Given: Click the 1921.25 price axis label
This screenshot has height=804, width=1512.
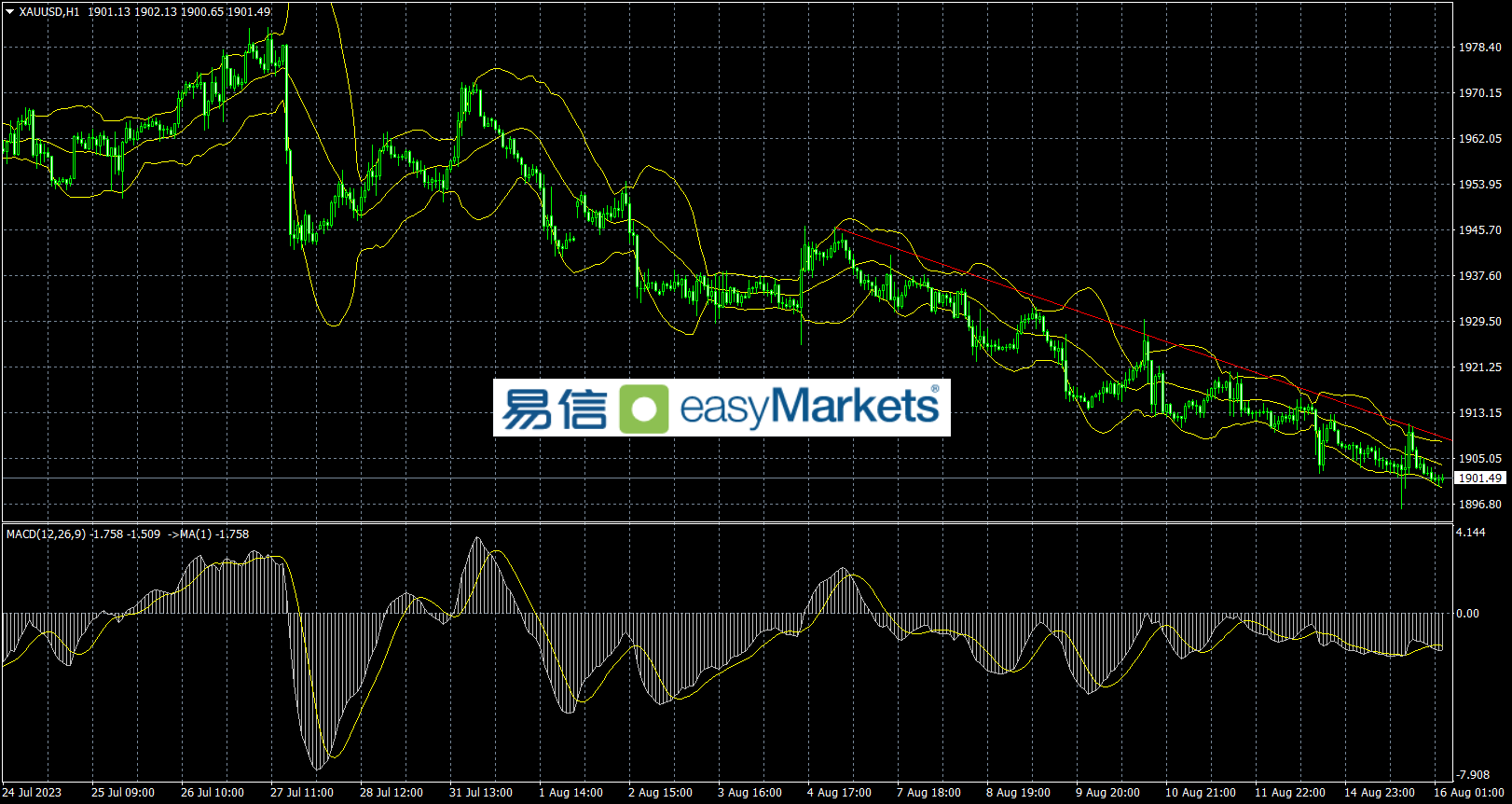Looking at the screenshot, I should [x=1480, y=367].
